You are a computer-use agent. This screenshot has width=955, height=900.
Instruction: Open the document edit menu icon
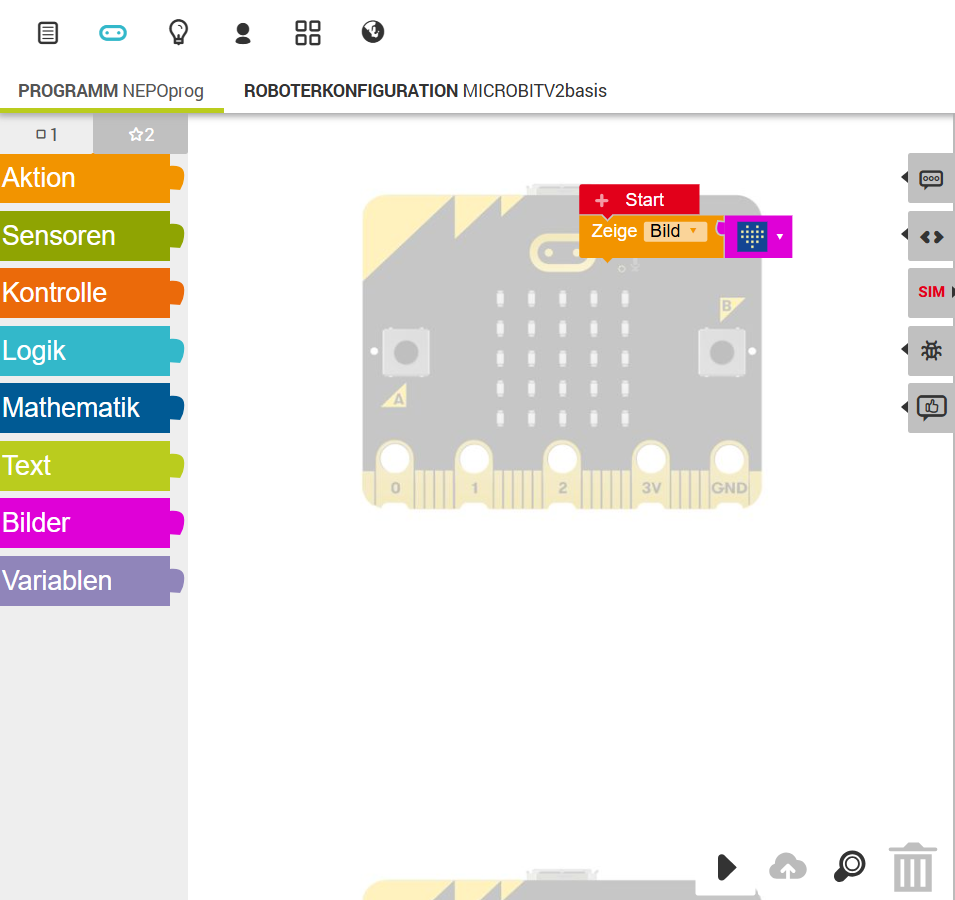point(48,33)
